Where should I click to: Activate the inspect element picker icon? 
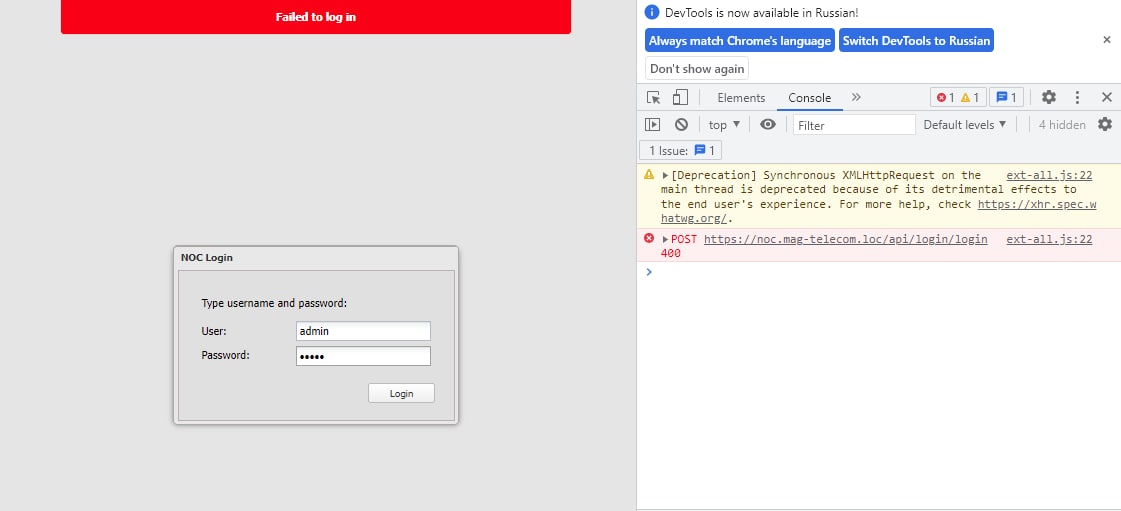click(x=653, y=97)
